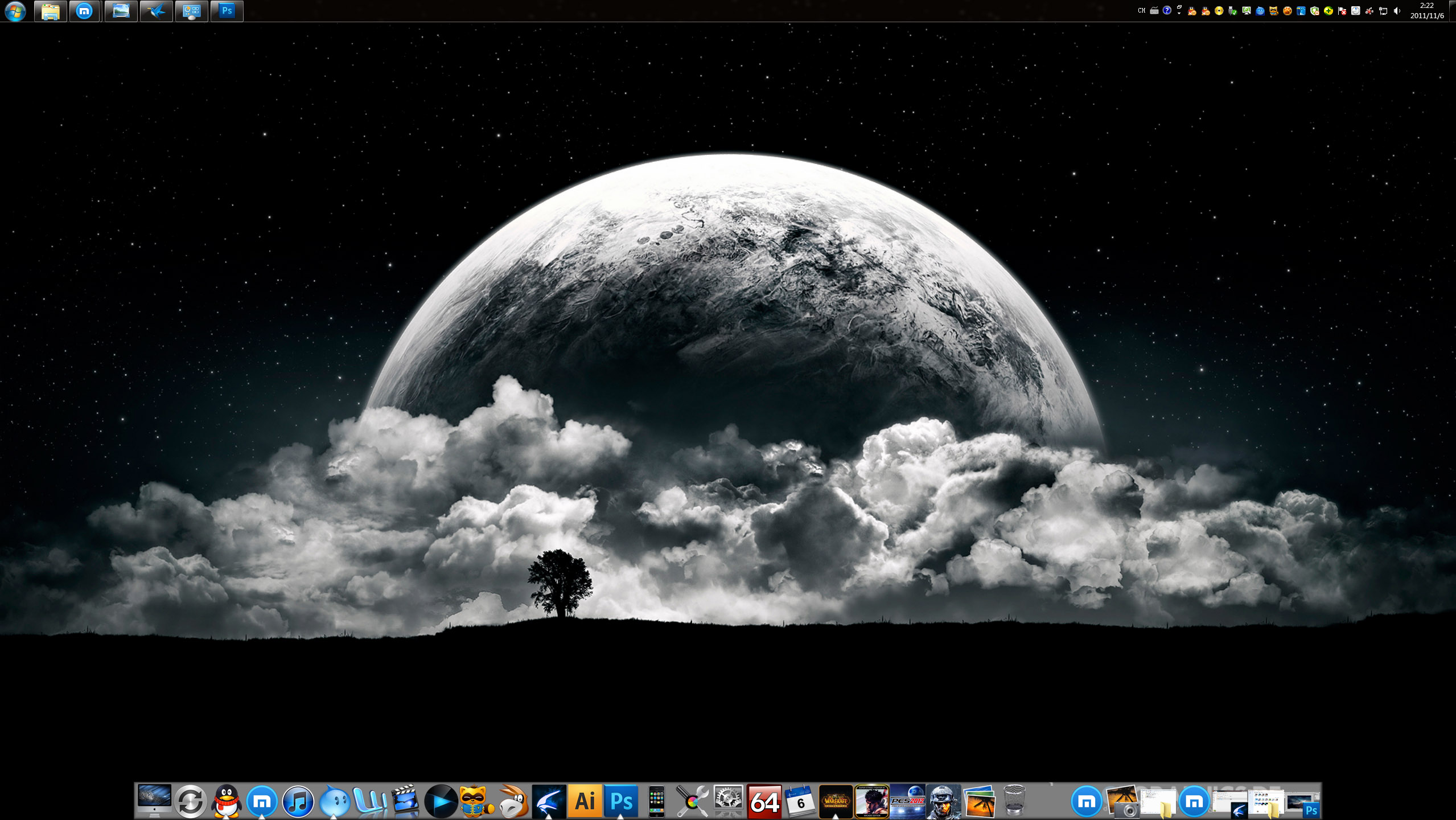
Task: Restore the minimized Photoshop window thumbnail
Action: 1303,804
